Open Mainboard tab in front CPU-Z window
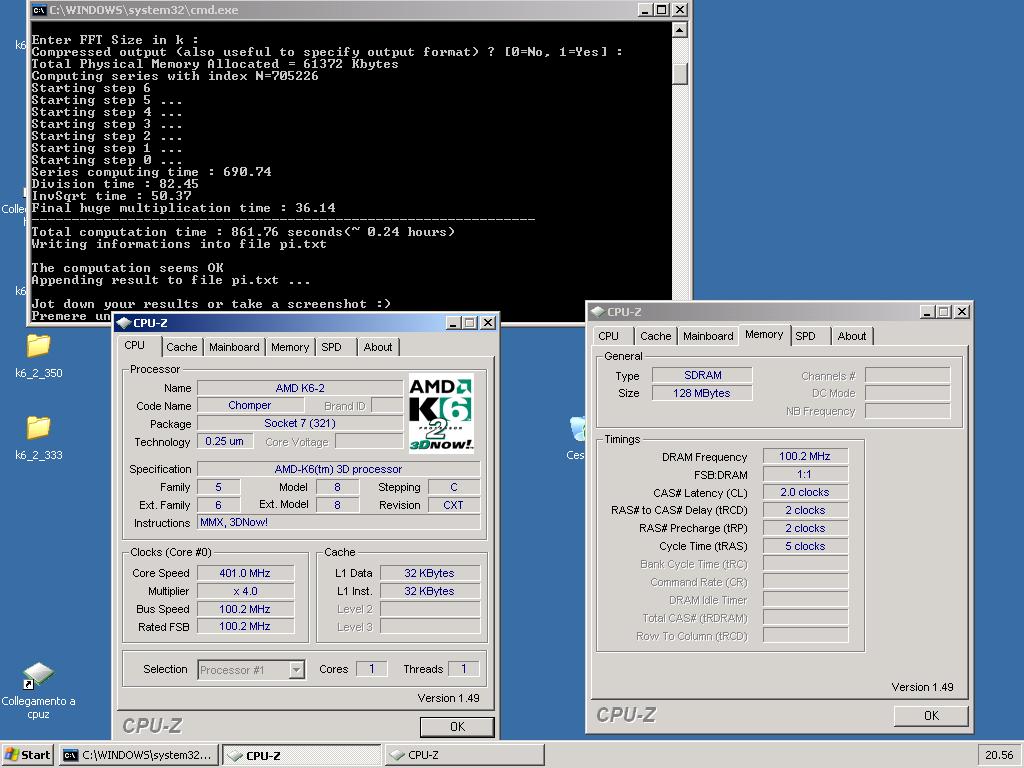The image size is (1024, 768). 234,347
